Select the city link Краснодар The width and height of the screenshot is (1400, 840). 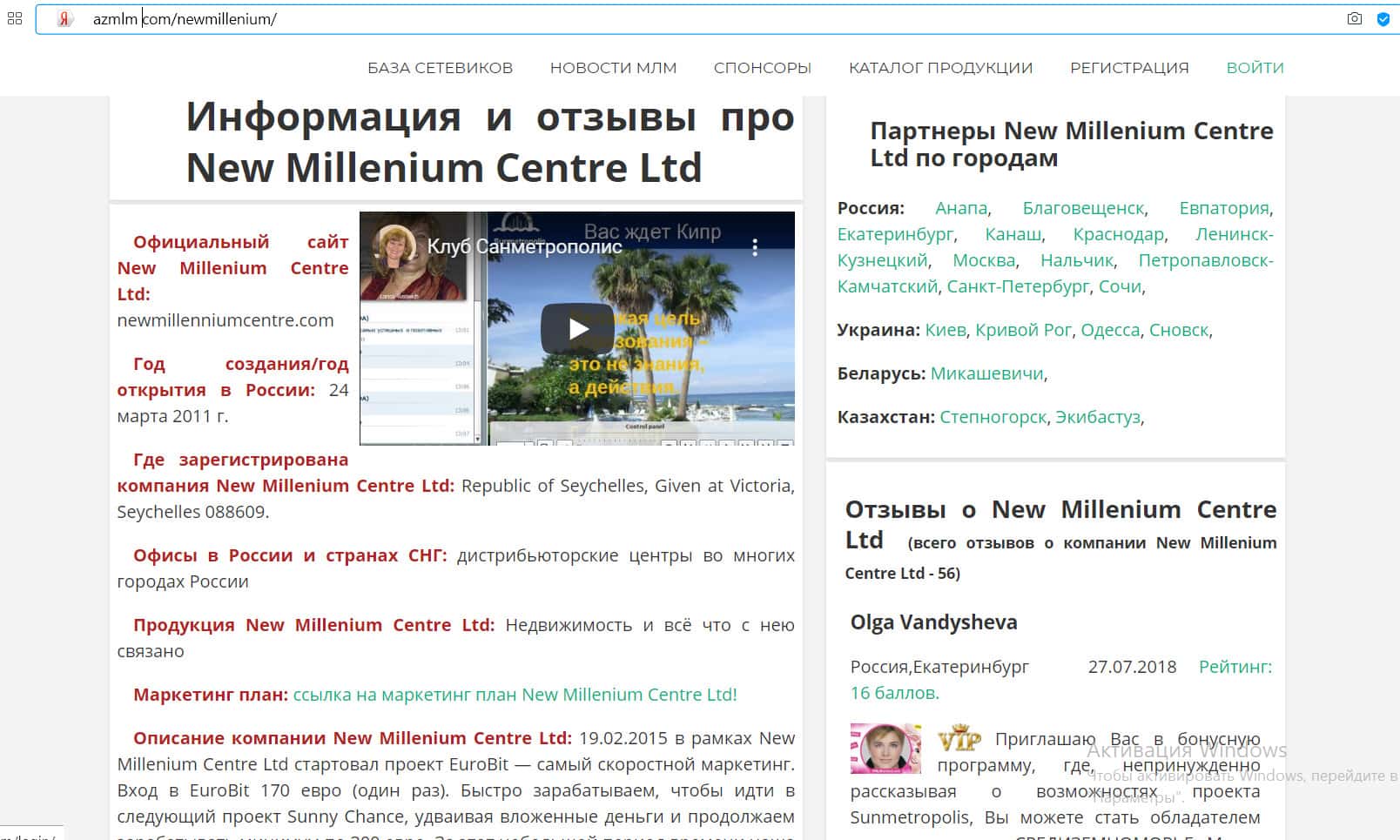click(1119, 234)
